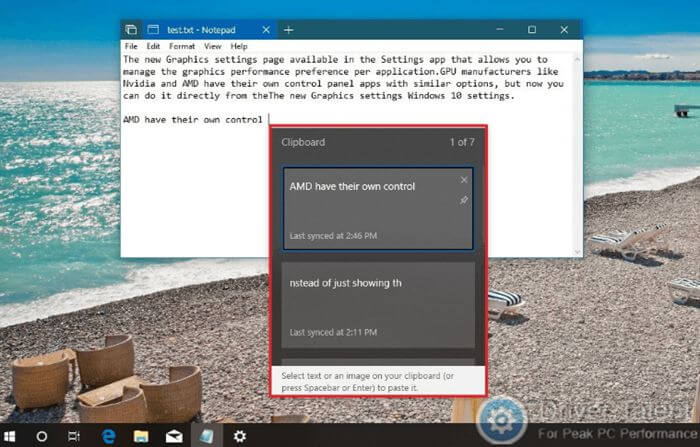
Task: Switch to Notepad taskbar button
Action: (207, 436)
